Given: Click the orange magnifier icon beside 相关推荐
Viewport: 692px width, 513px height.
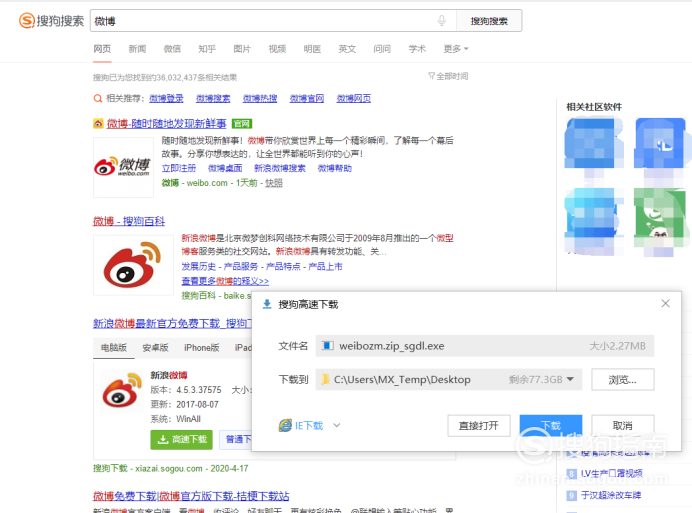Looking at the screenshot, I should click(x=98, y=98).
